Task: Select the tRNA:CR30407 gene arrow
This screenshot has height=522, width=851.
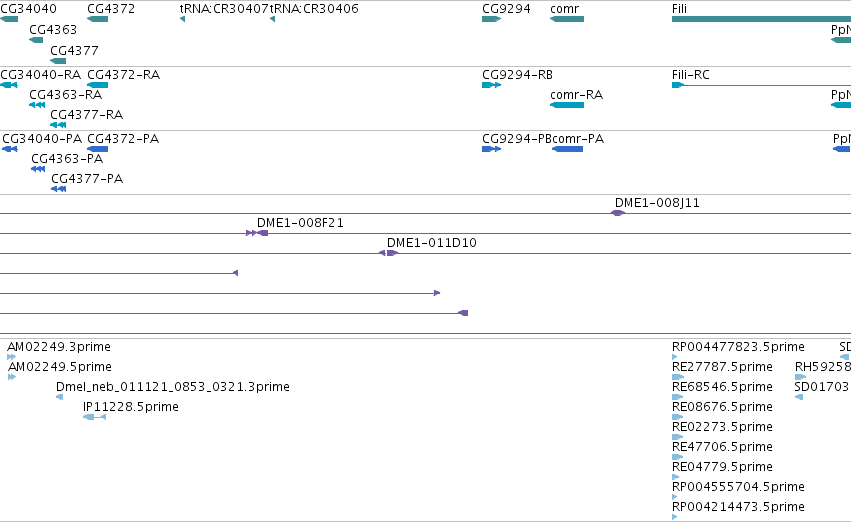Action: (x=182, y=19)
